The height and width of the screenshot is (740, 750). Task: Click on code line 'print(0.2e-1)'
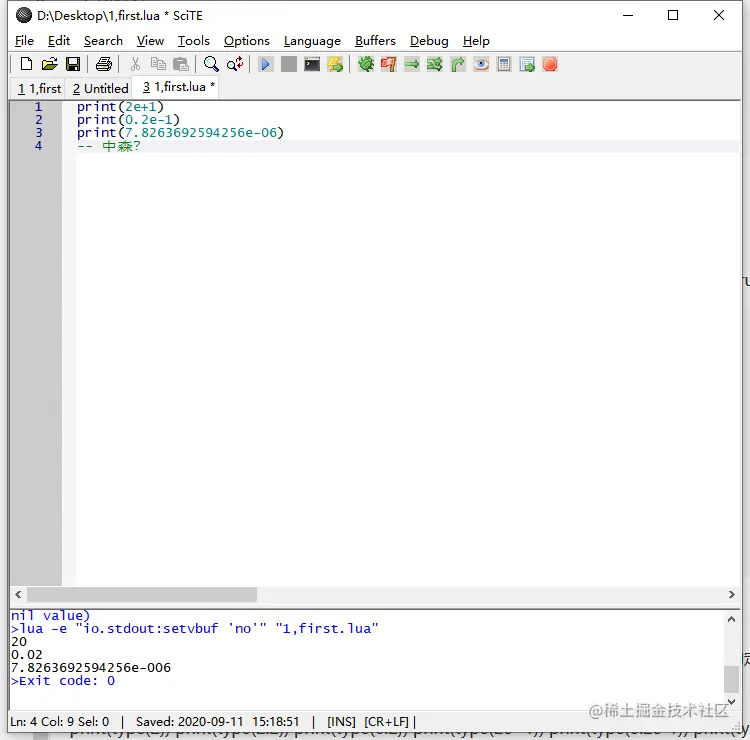click(128, 120)
